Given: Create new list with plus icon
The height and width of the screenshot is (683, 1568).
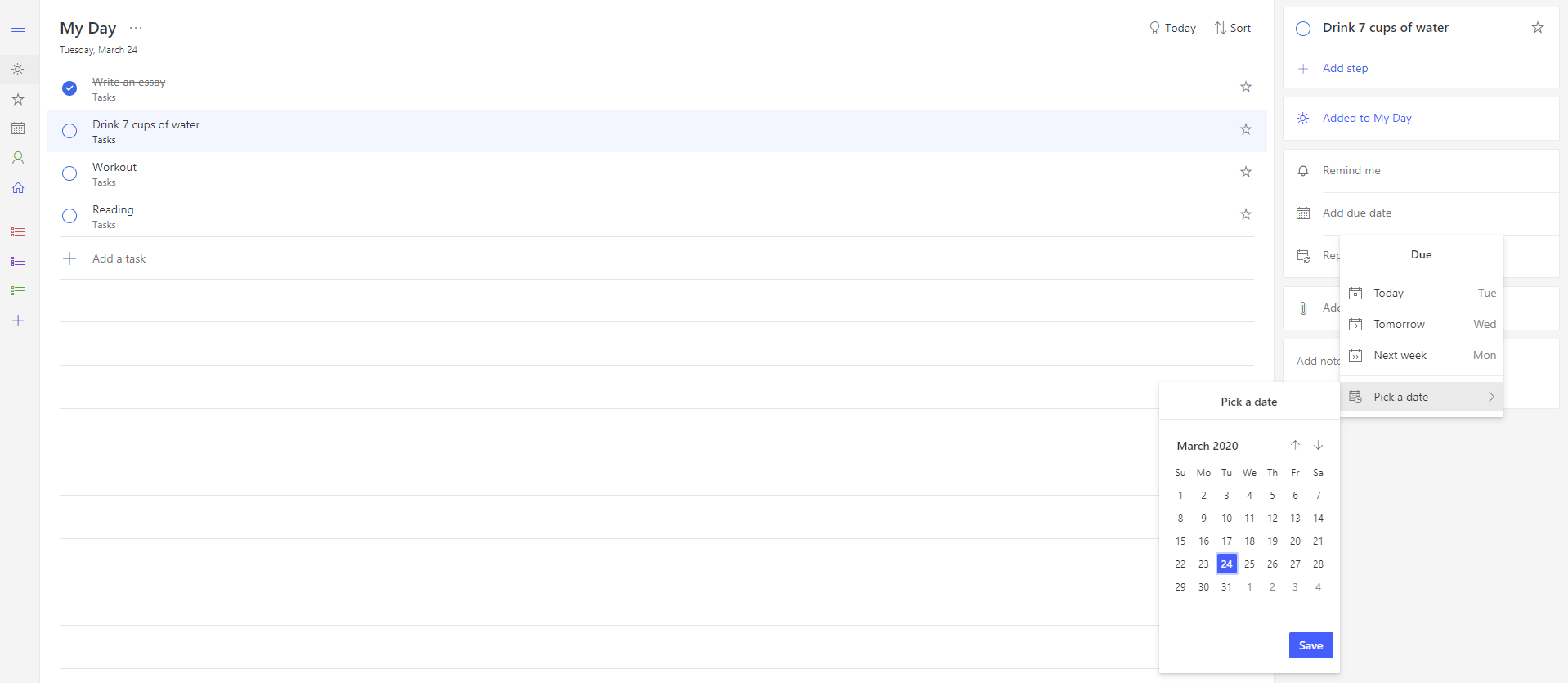Looking at the screenshot, I should 18,321.
